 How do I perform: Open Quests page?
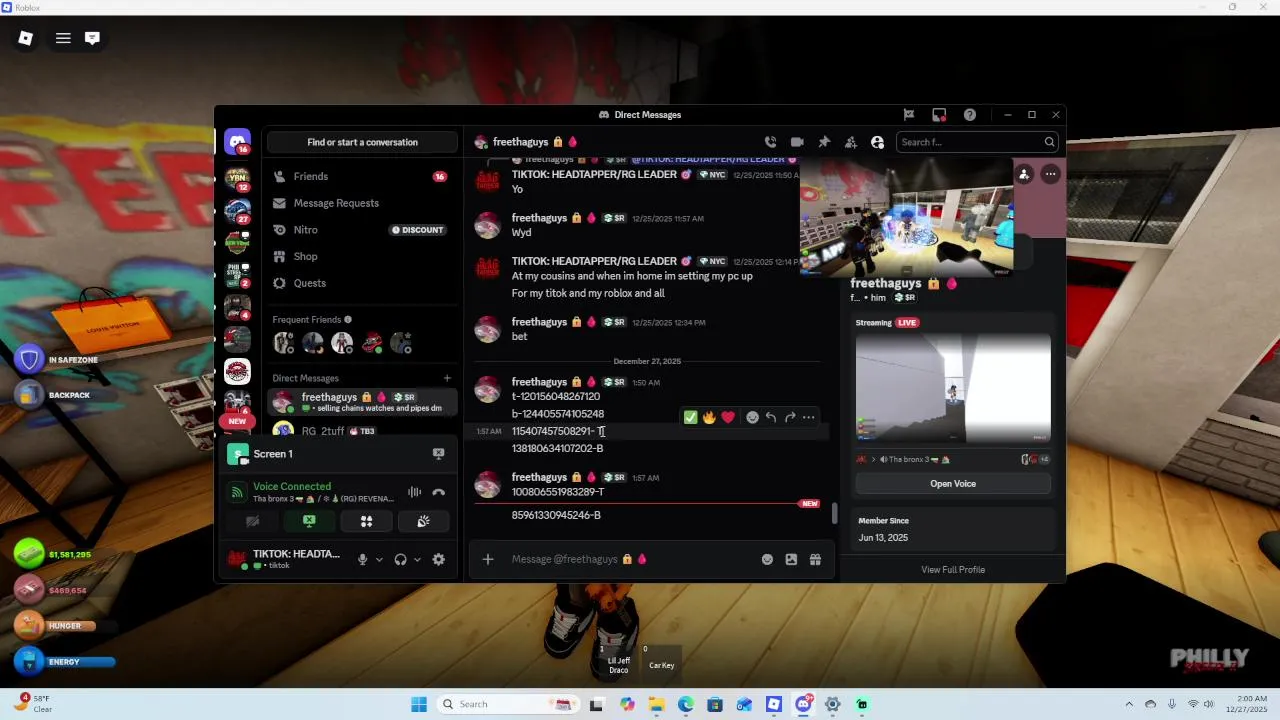pyautogui.click(x=362, y=283)
